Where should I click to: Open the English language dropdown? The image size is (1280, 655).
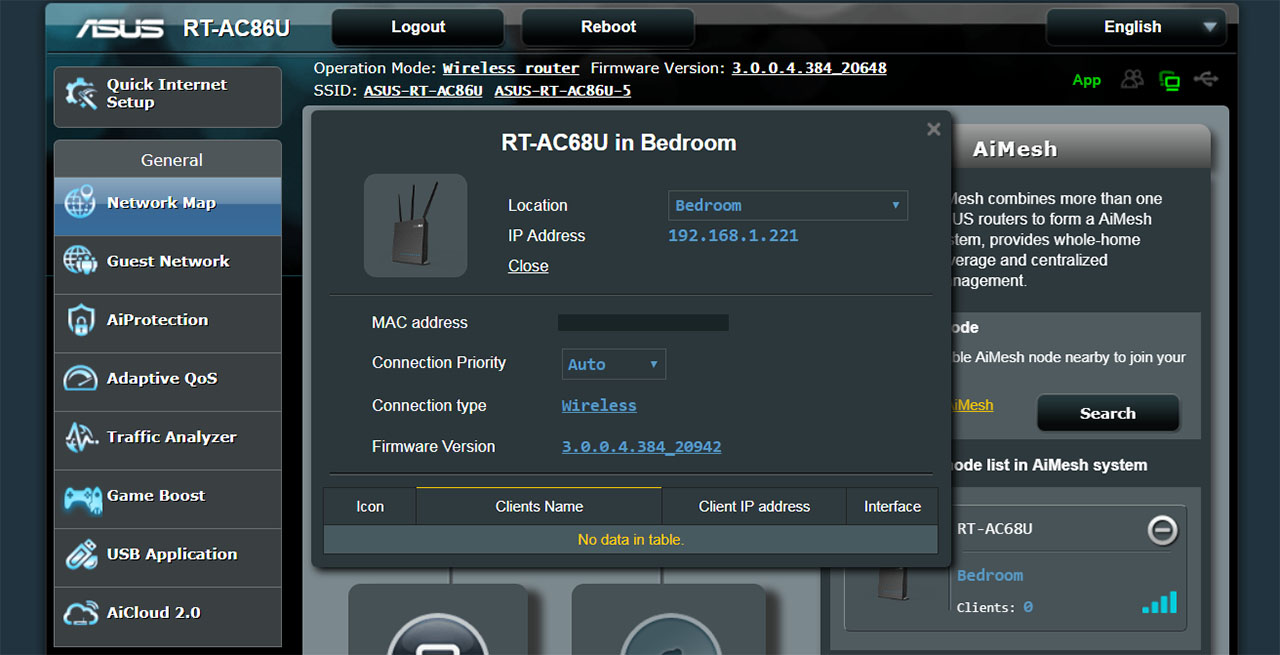point(1136,27)
